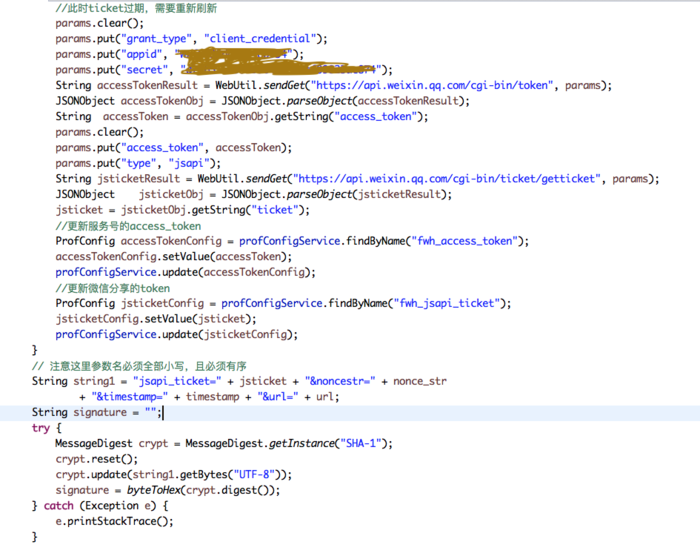Image resolution: width=700 pixels, height=556 pixels.
Task: Click jsticketObj.getString("ticket") line
Action: point(182,210)
